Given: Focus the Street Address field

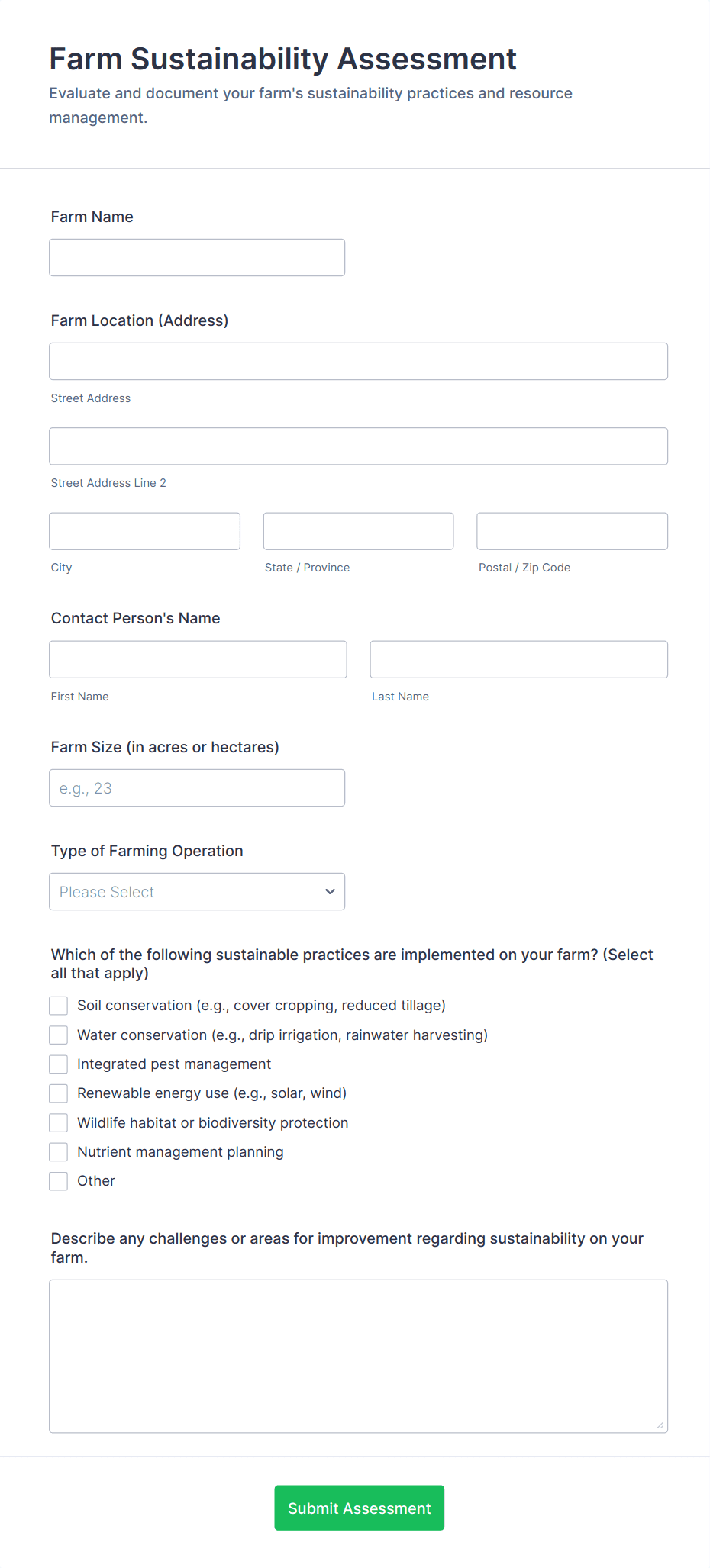Looking at the screenshot, I should (358, 362).
